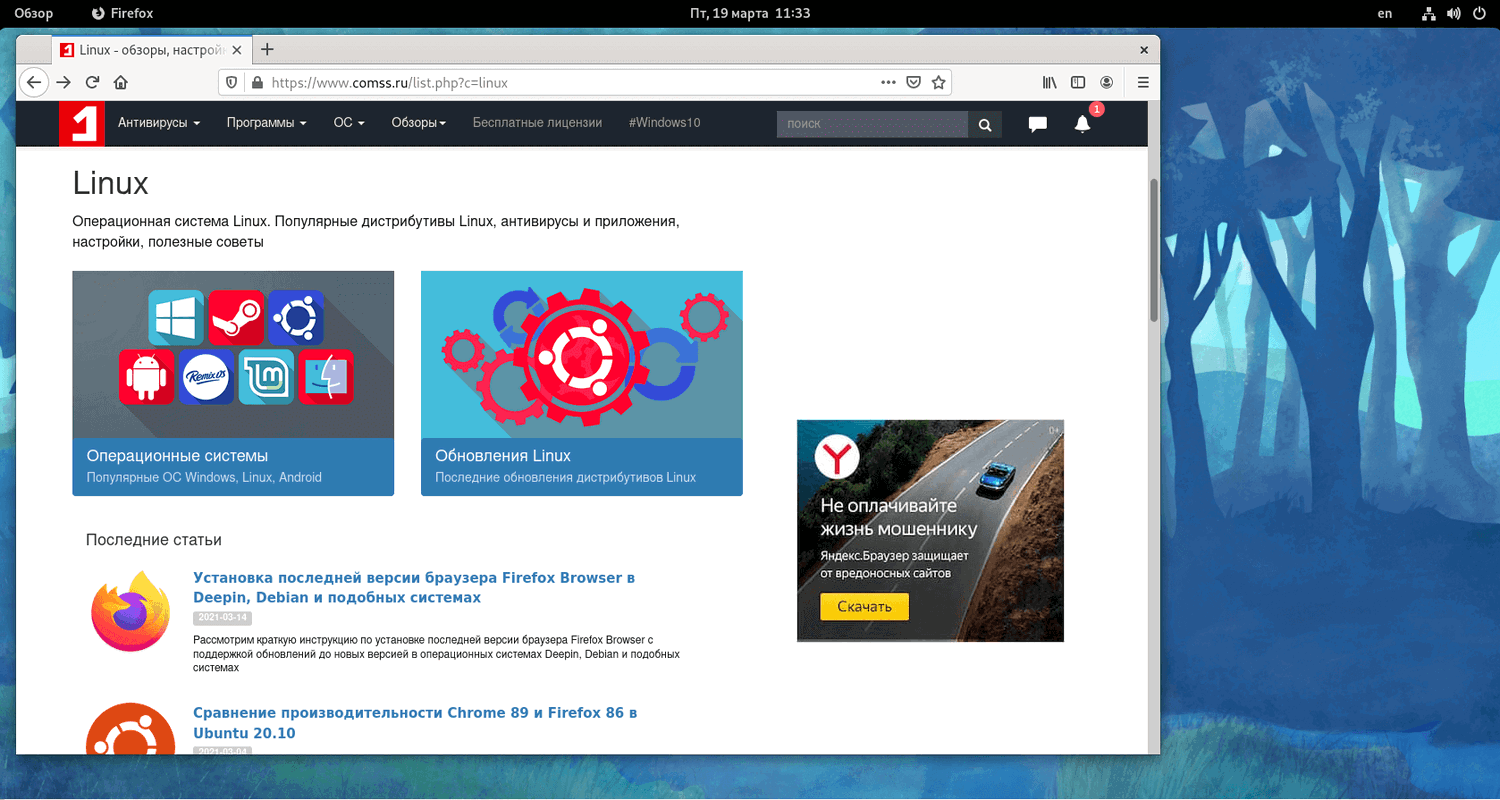This screenshot has width=1500, height=800.
Task: Open notifications bell
Action: [1082, 124]
